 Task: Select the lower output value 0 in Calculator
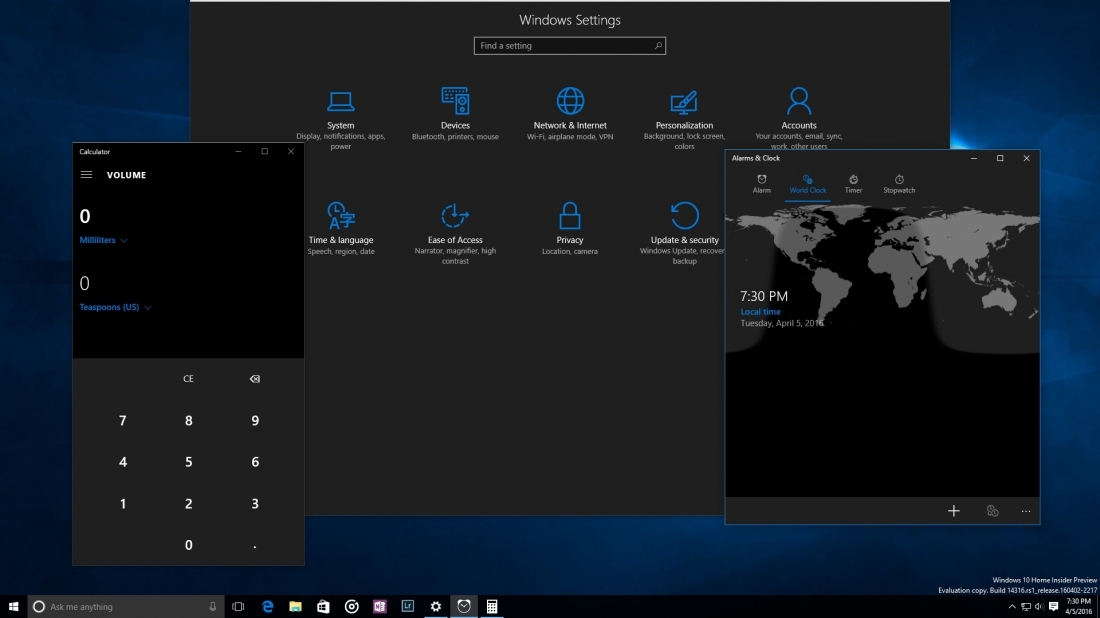(x=85, y=283)
